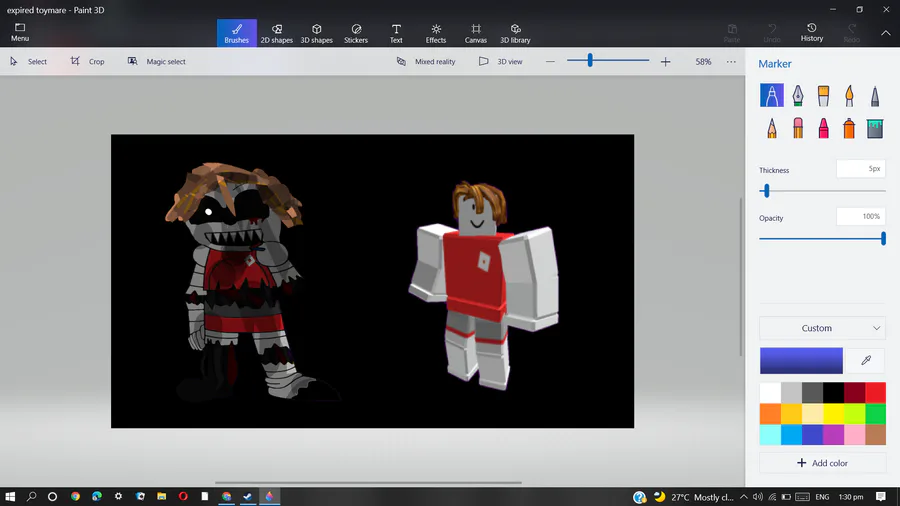Click the horizontal canvas scrollbar
This screenshot has width=900, height=506.
coord(368,482)
